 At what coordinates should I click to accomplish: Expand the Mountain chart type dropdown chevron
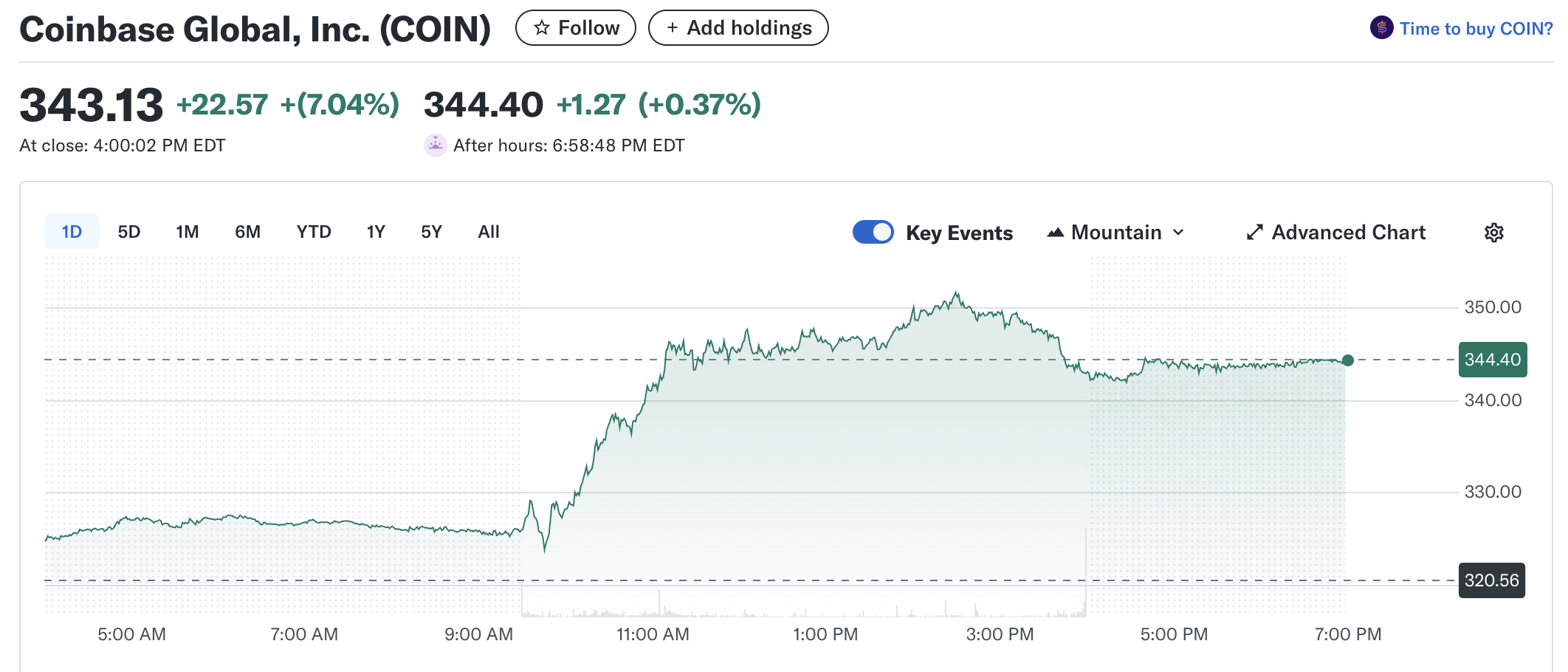coord(1178,233)
